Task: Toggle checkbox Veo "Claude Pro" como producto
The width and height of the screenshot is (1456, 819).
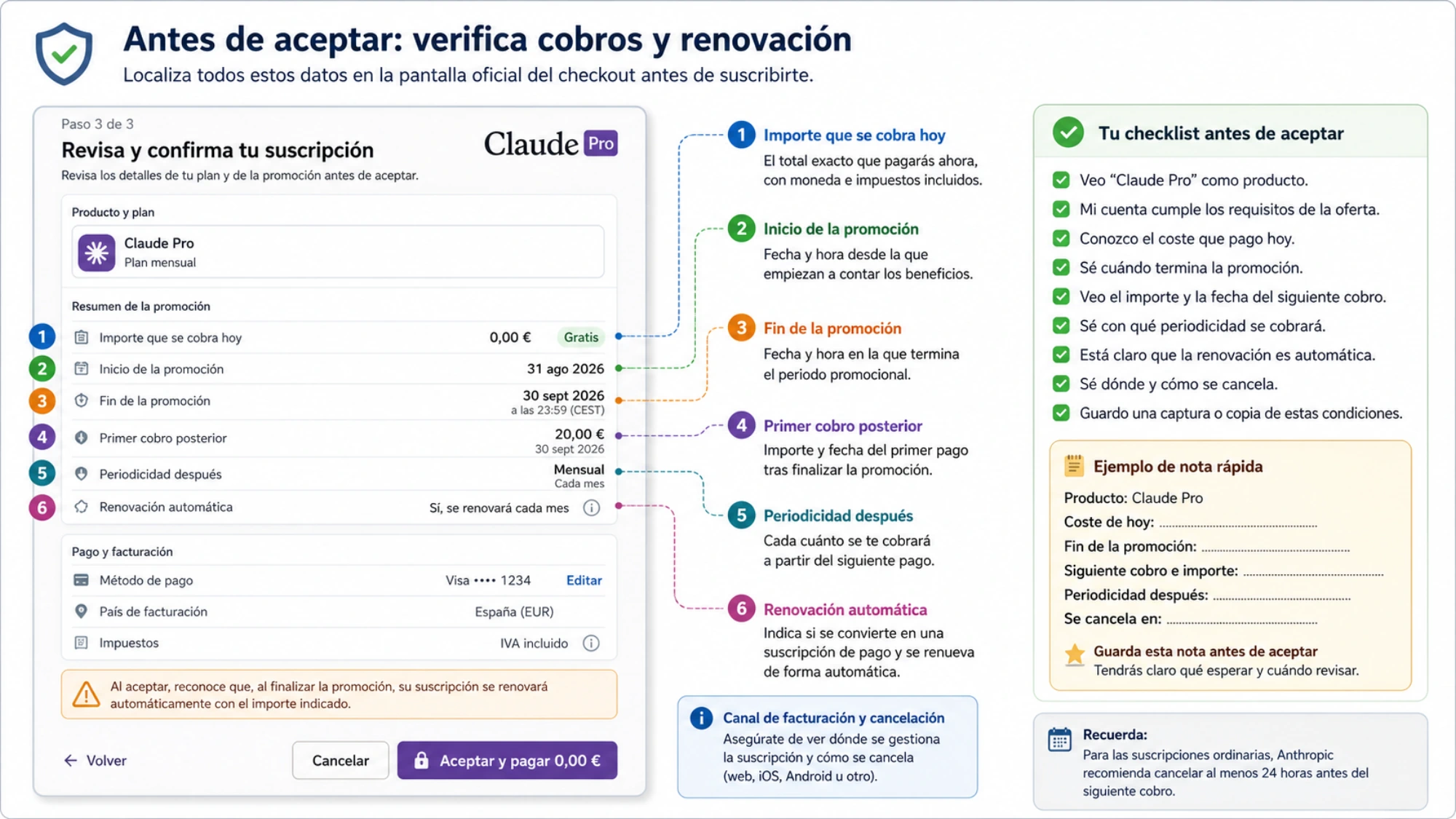Action: 1061,180
